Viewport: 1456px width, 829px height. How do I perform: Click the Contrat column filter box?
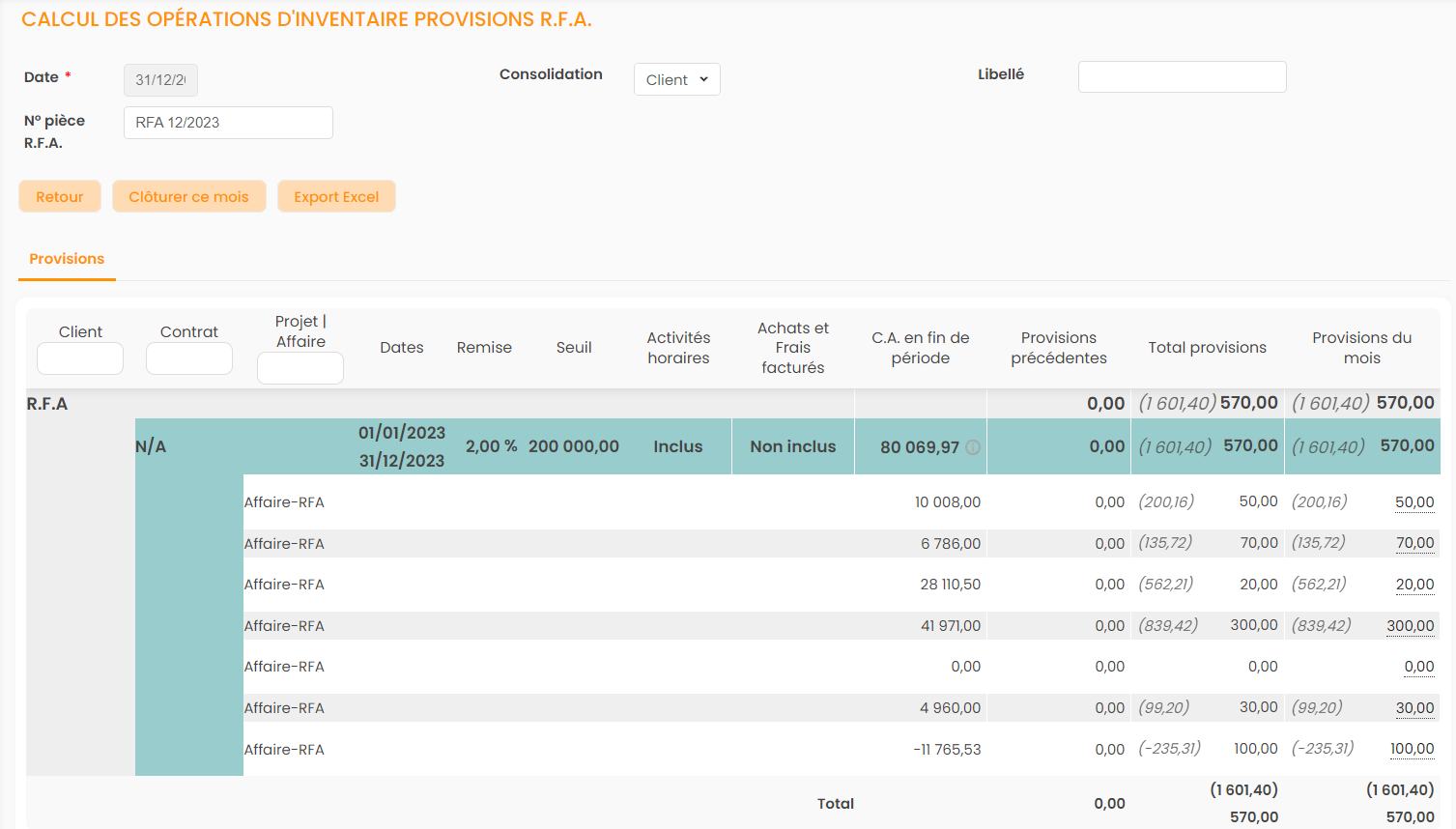point(189,358)
